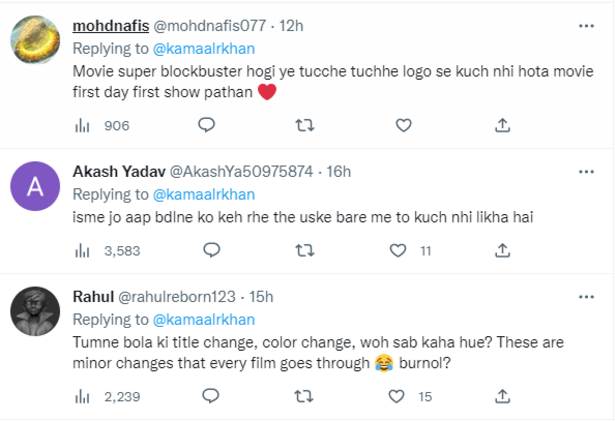
Task: View analytics showing 906 views
Action: pyautogui.click(x=102, y=126)
